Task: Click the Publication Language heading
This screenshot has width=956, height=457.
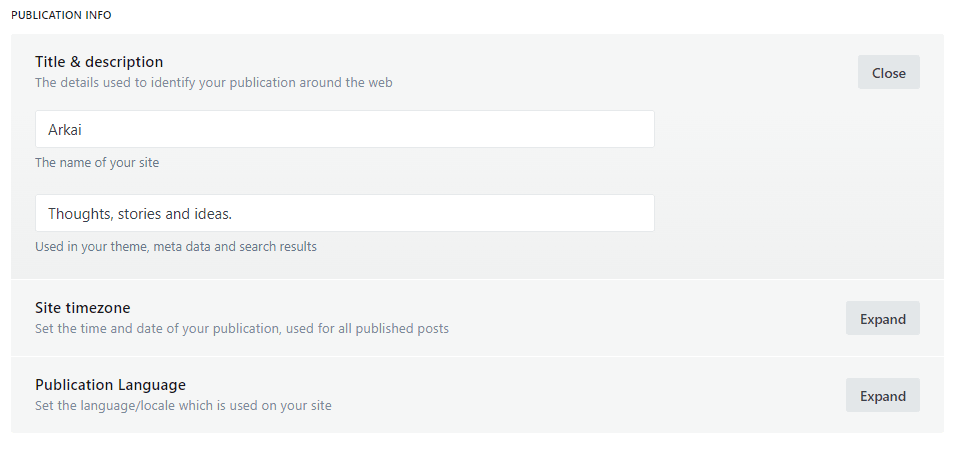Action: 110,385
